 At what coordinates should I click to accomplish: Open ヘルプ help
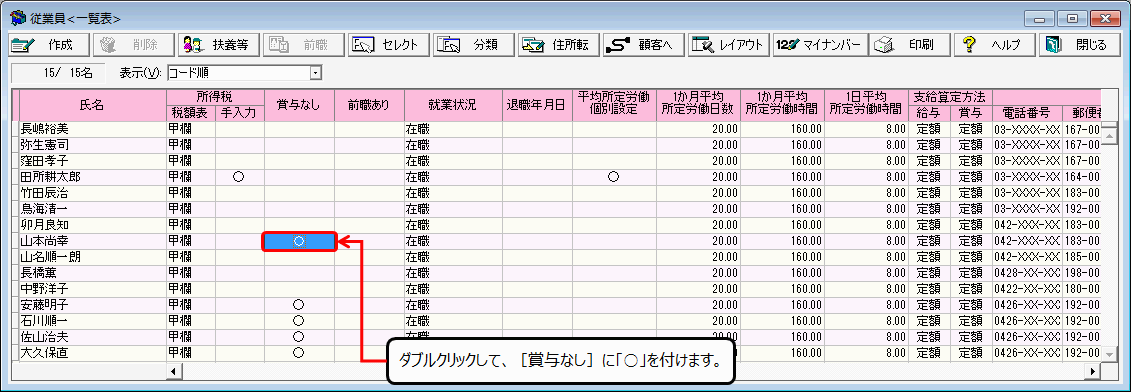click(995, 45)
